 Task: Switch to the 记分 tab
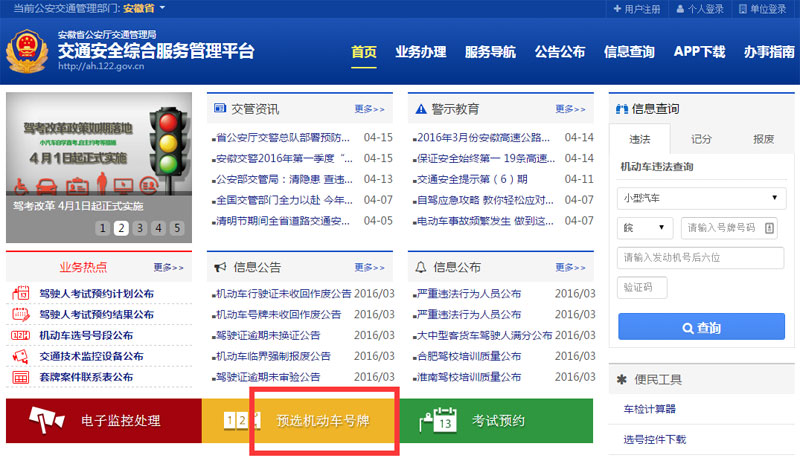pyautogui.click(x=701, y=139)
